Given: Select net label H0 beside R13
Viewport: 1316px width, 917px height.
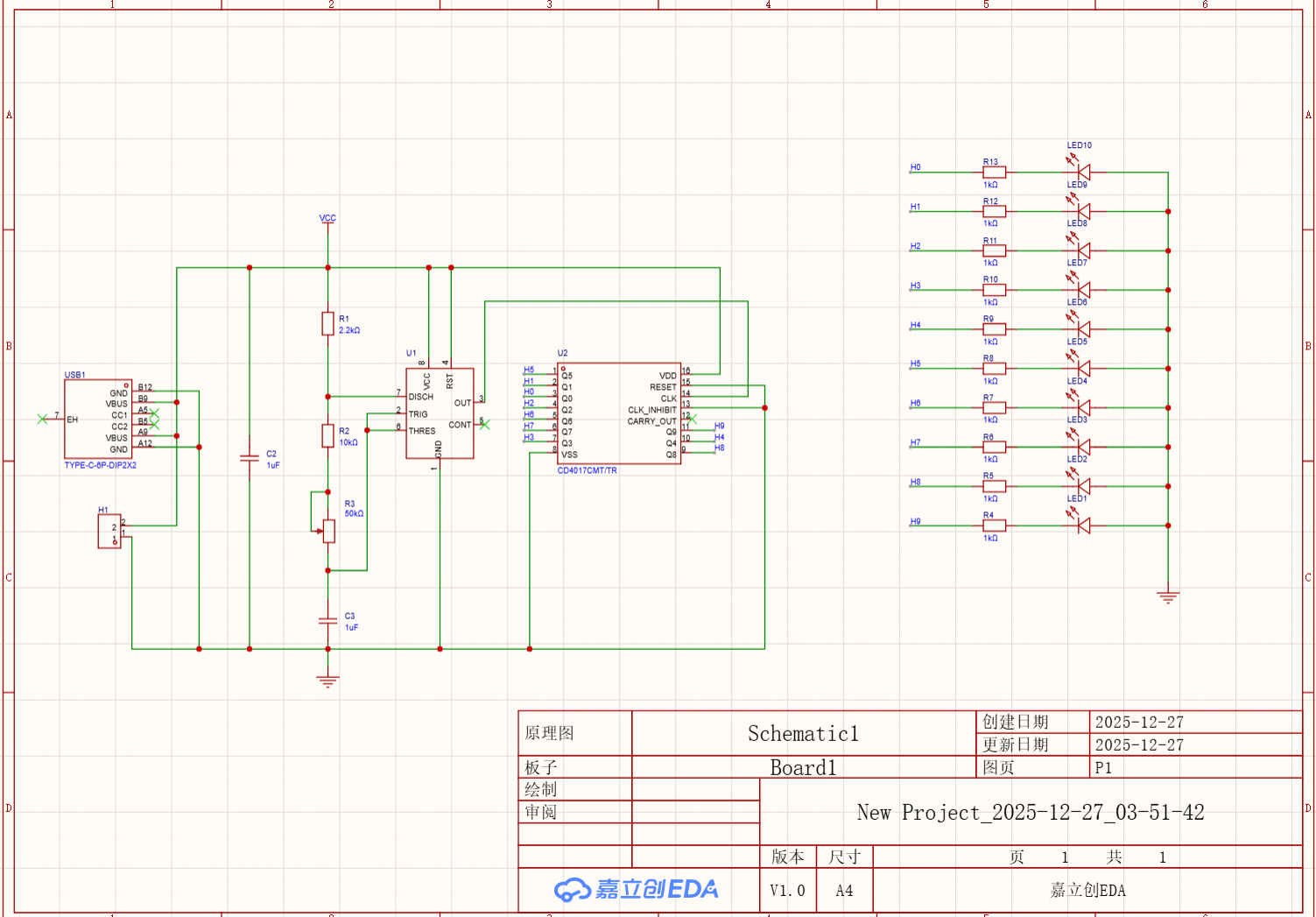Looking at the screenshot, I should pos(916,166).
